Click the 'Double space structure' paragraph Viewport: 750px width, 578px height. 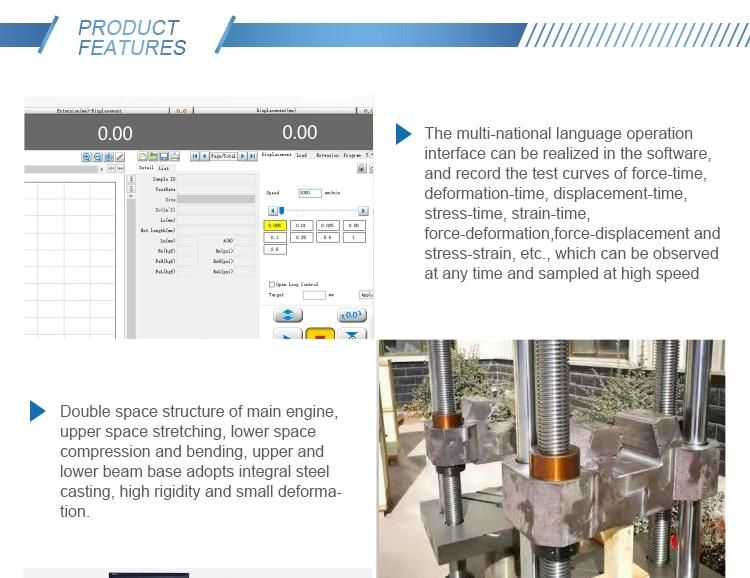click(200, 461)
